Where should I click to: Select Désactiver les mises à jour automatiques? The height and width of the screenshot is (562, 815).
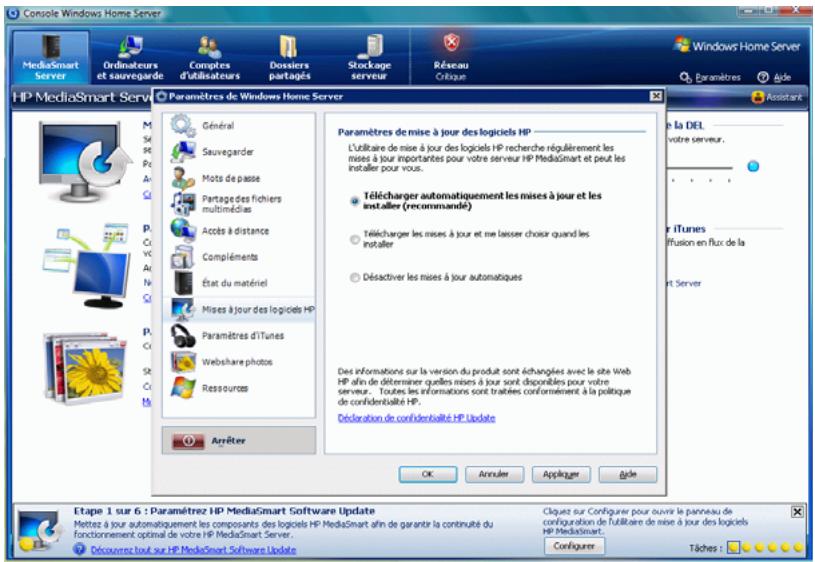click(x=355, y=278)
